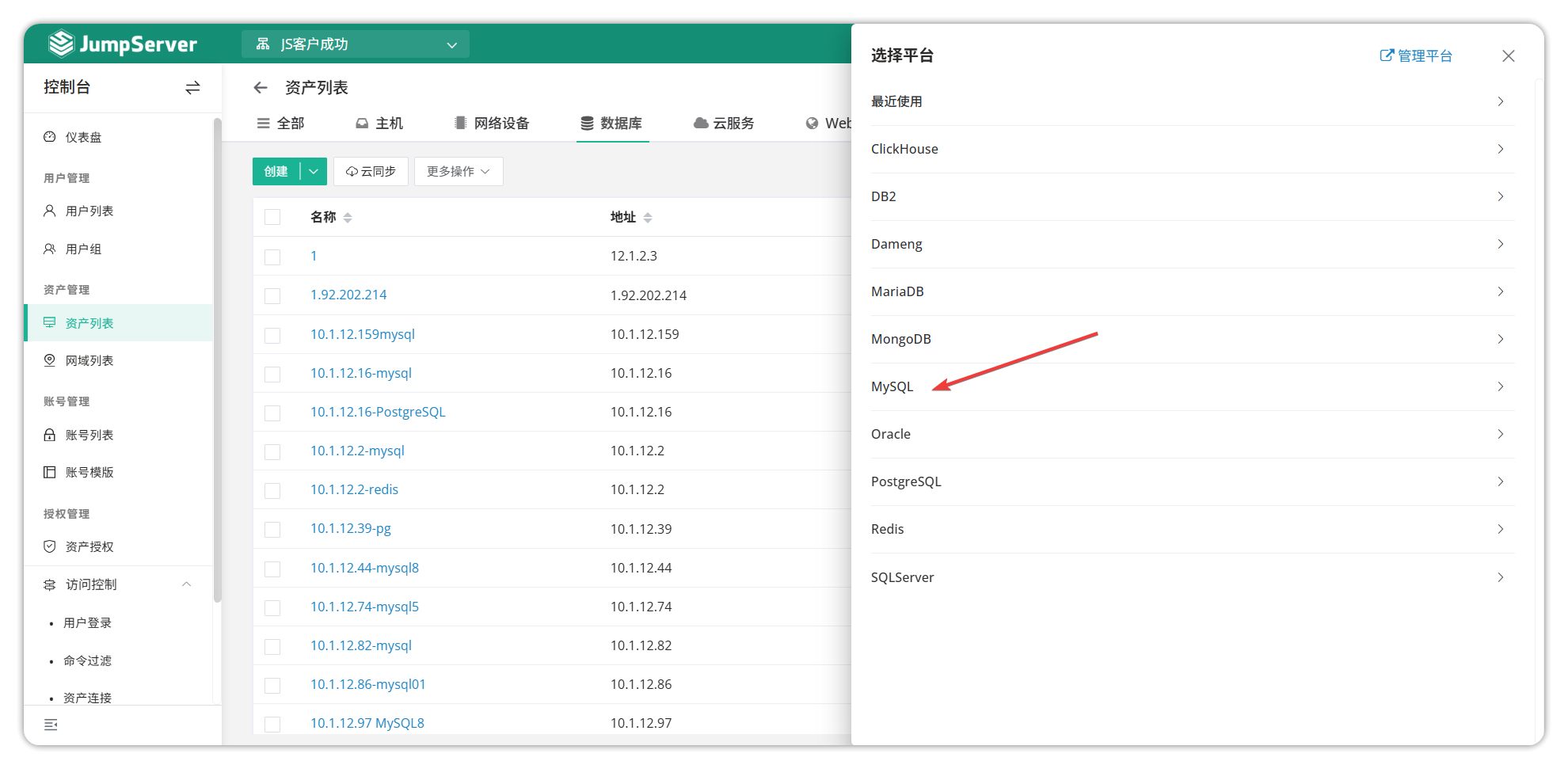Expand the 更多操作 dropdown
Viewport: 1568px width, 761px height.
click(x=459, y=171)
